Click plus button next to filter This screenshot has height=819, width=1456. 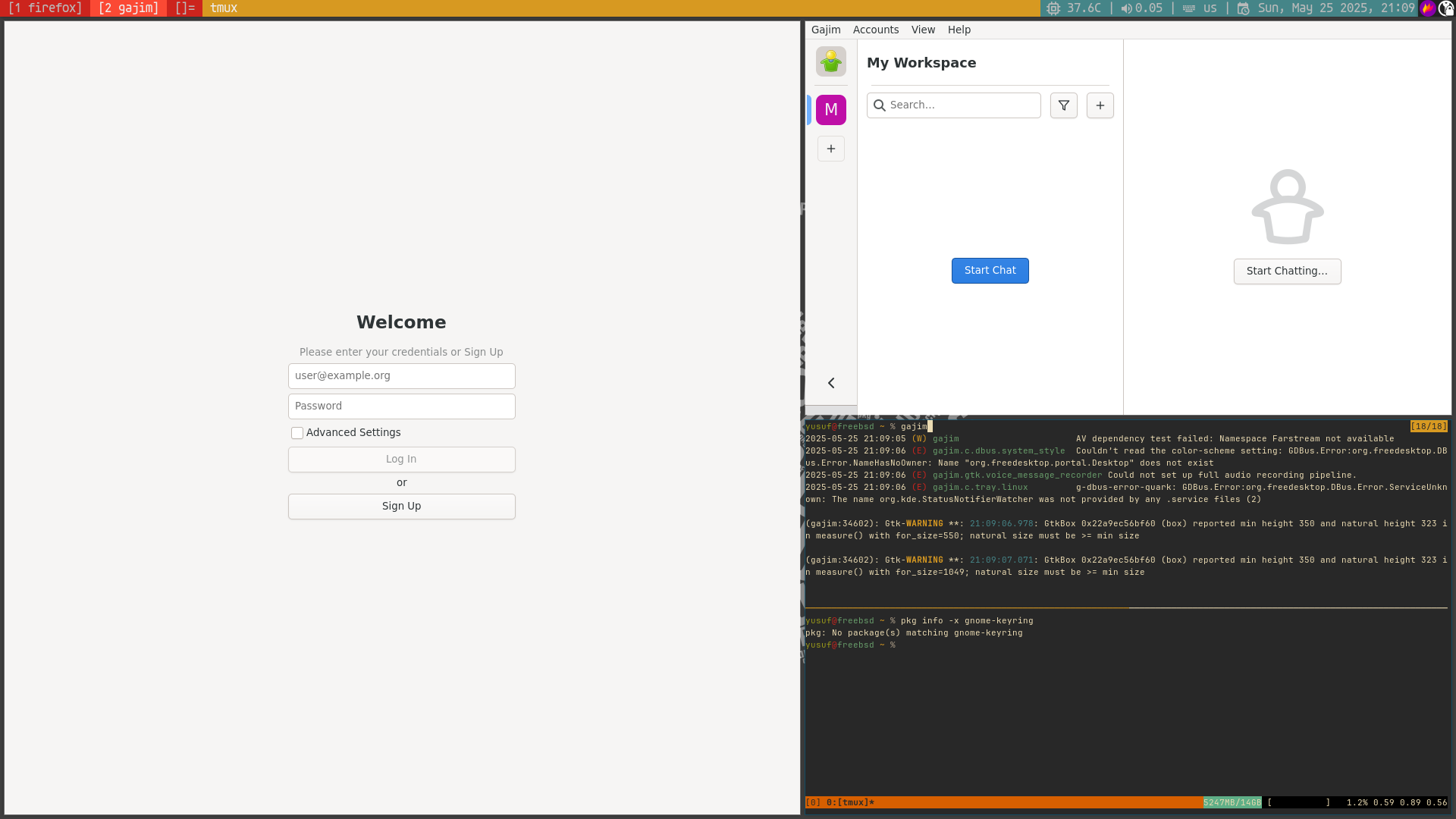point(1100,105)
